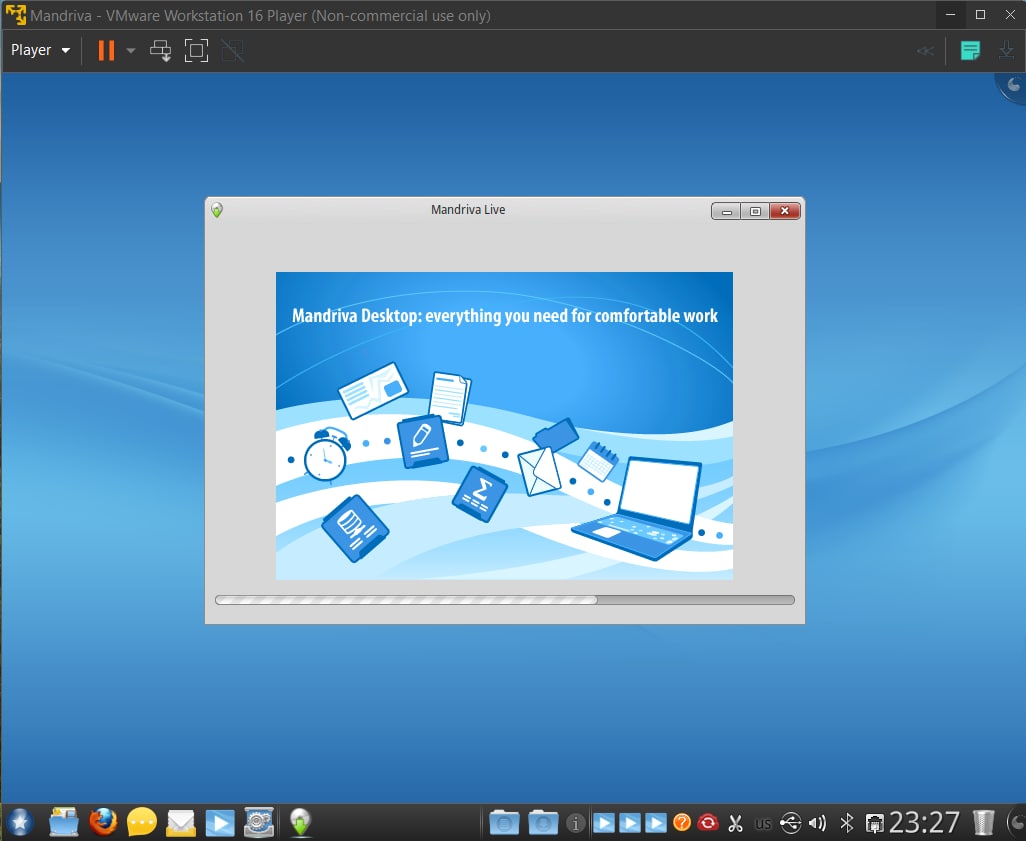Open the mail envelope application
This screenshot has width=1026, height=841.
(x=181, y=823)
